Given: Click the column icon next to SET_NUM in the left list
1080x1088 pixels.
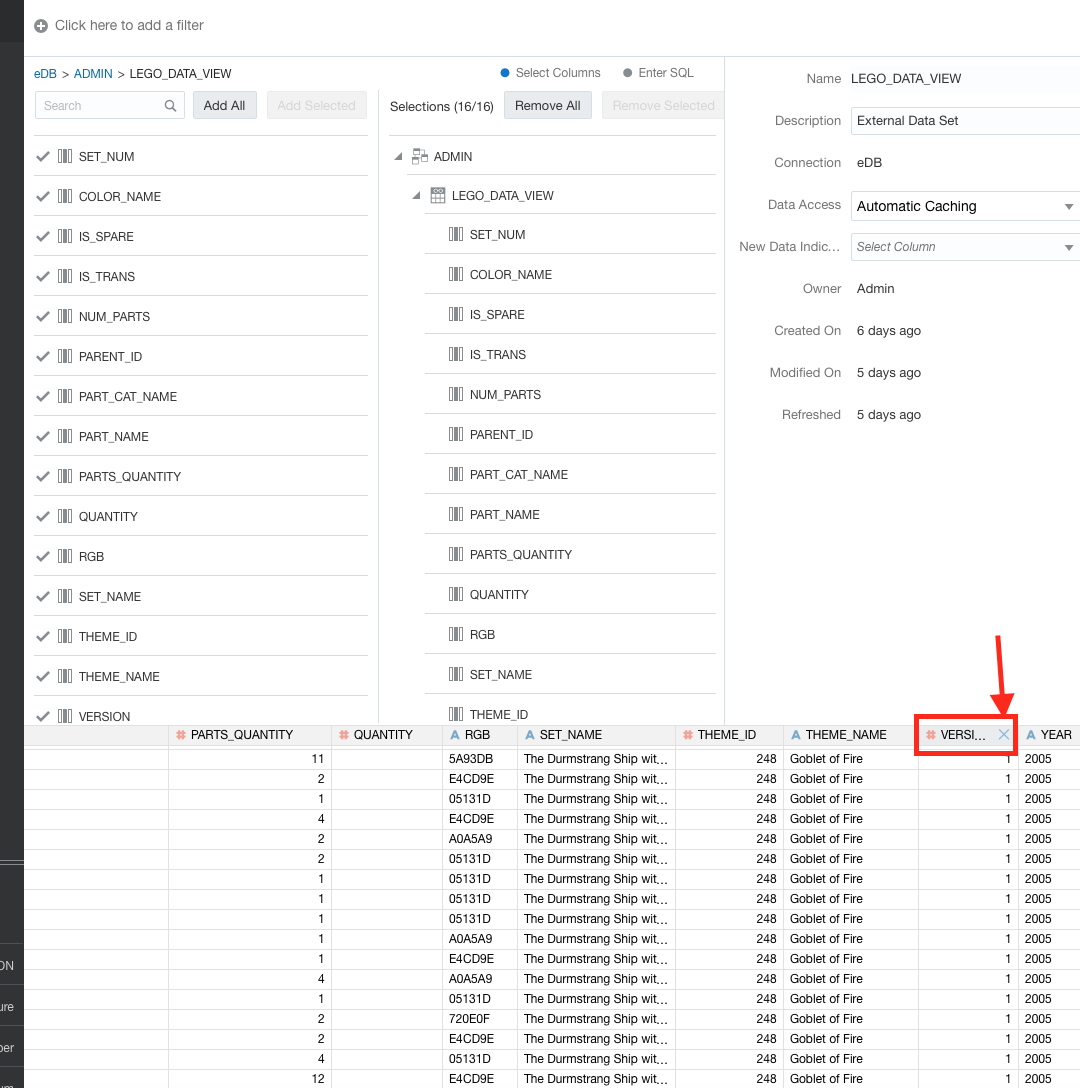Looking at the screenshot, I should coord(65,156).
